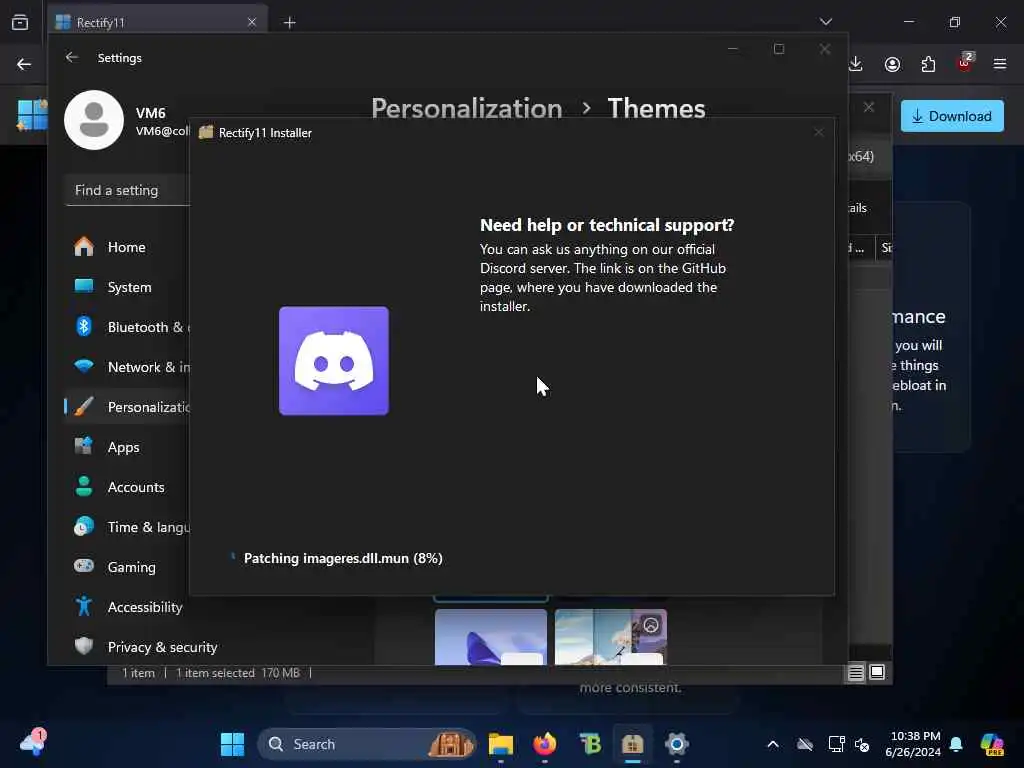Viewport: 1024px width, 768px height.
Task: Click the Find a setting search box
Action: tap(128, 190)
